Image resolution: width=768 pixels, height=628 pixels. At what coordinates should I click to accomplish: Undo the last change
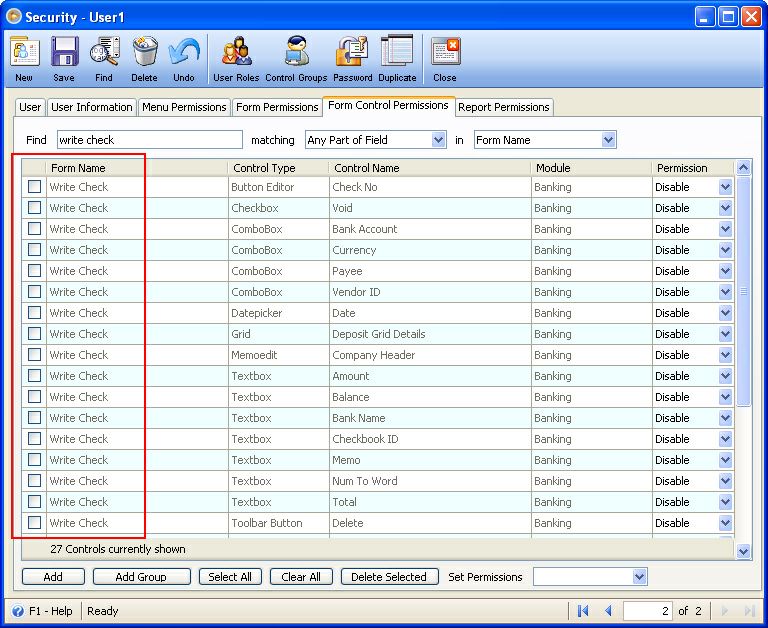184,59
